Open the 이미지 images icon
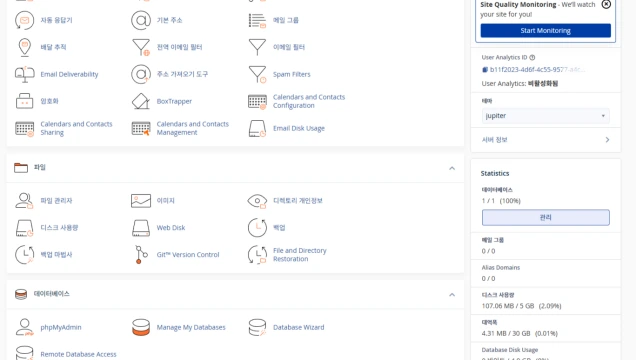Screen dimensions: 636x360 click(x=141, y=201)
